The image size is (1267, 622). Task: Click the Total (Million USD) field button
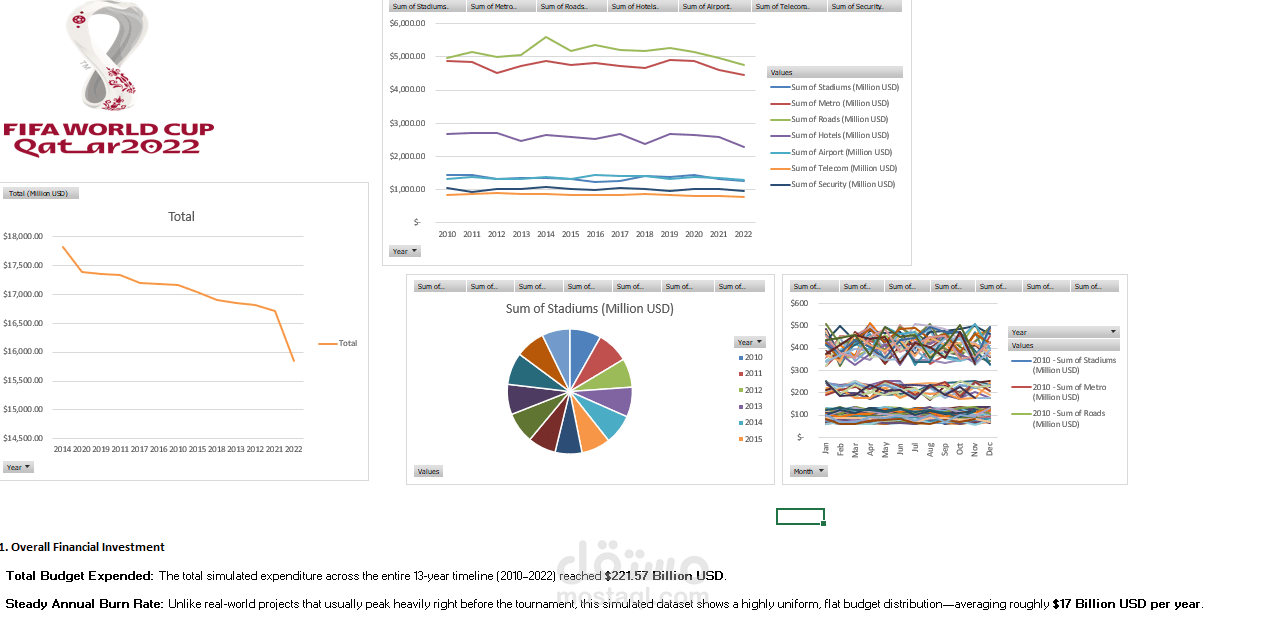pyautogui.click(x=40, y=193)
